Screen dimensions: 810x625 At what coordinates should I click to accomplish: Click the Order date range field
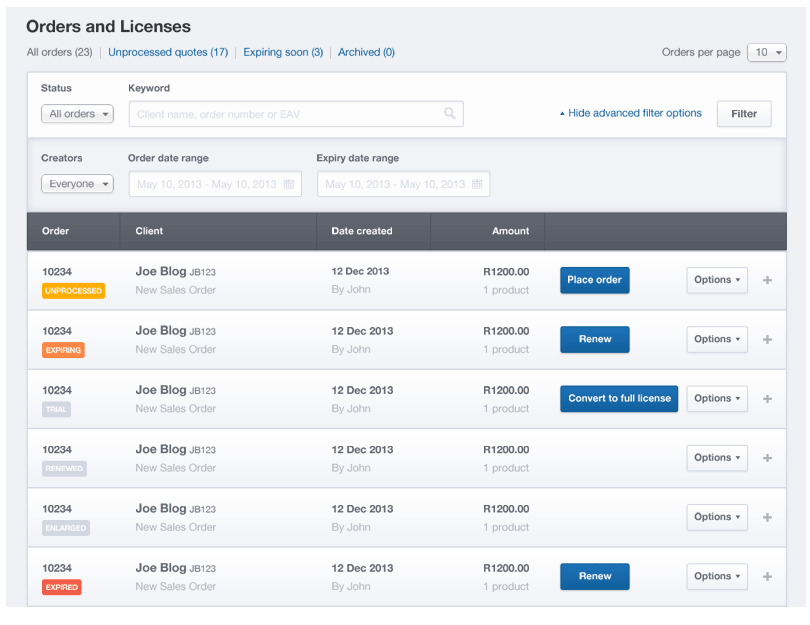215,184
